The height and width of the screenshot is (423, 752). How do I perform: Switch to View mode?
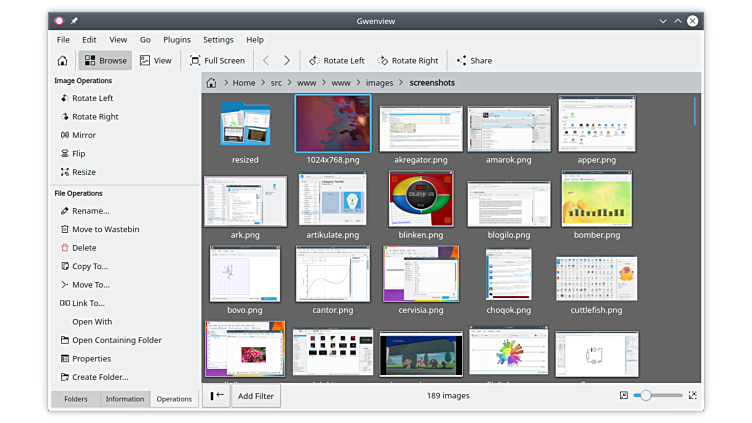155,60
